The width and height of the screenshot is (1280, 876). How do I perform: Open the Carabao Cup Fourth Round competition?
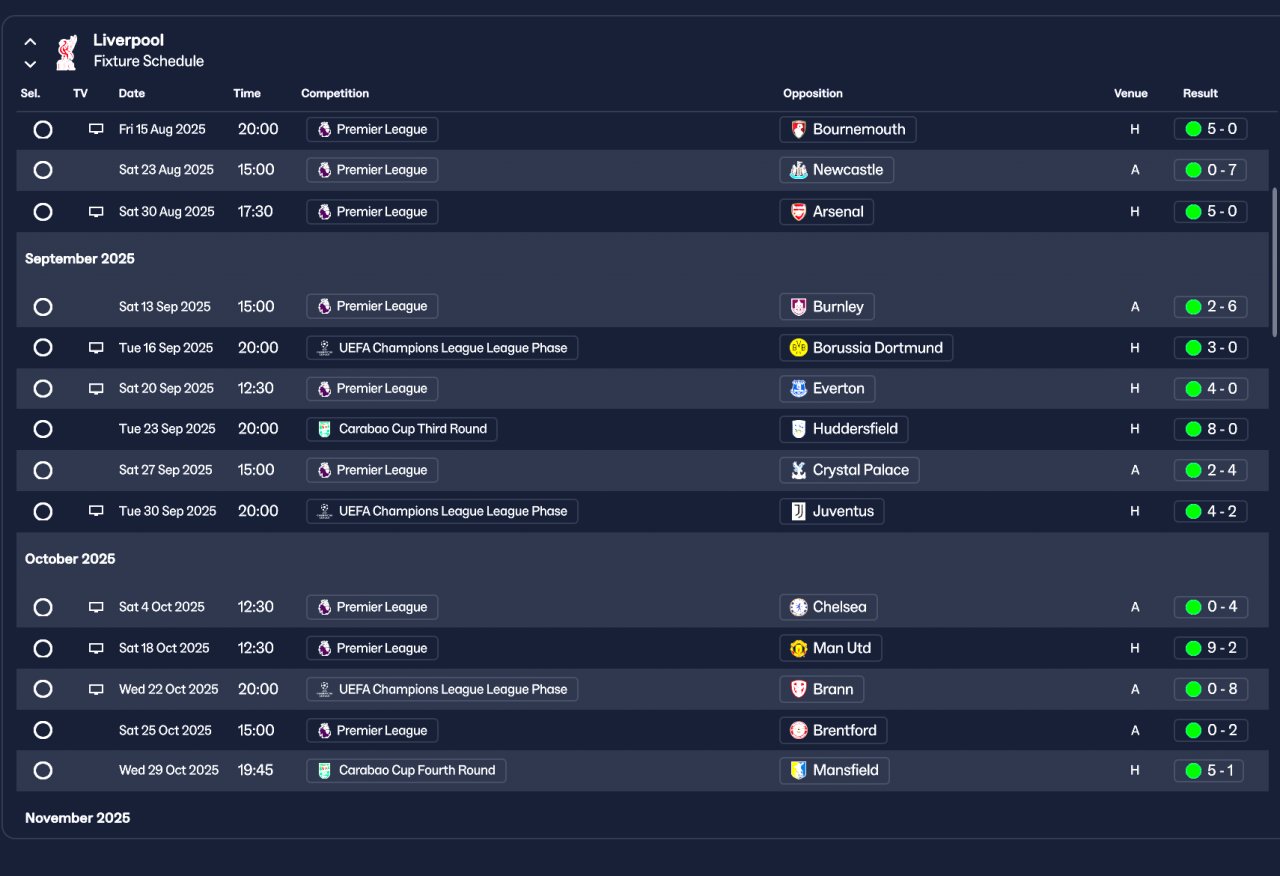pos(406,770)
